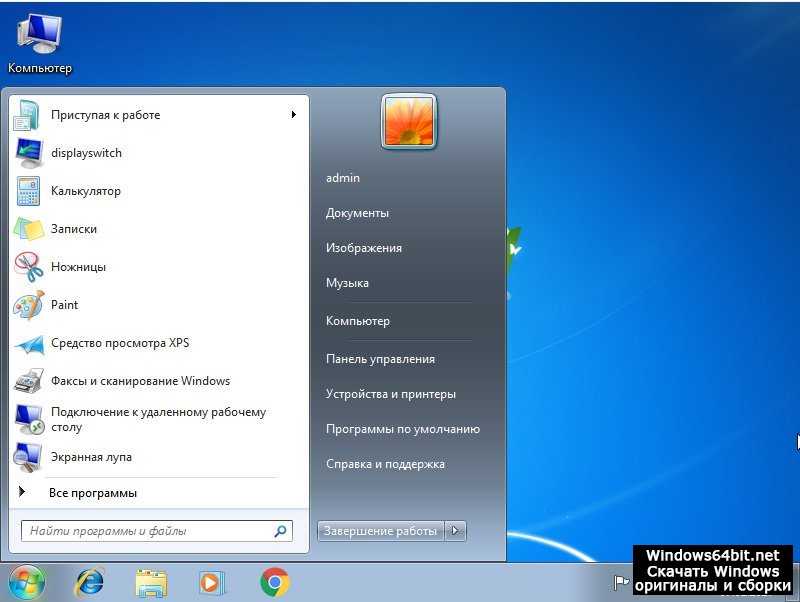Expand Все программы list

(92, 493)
